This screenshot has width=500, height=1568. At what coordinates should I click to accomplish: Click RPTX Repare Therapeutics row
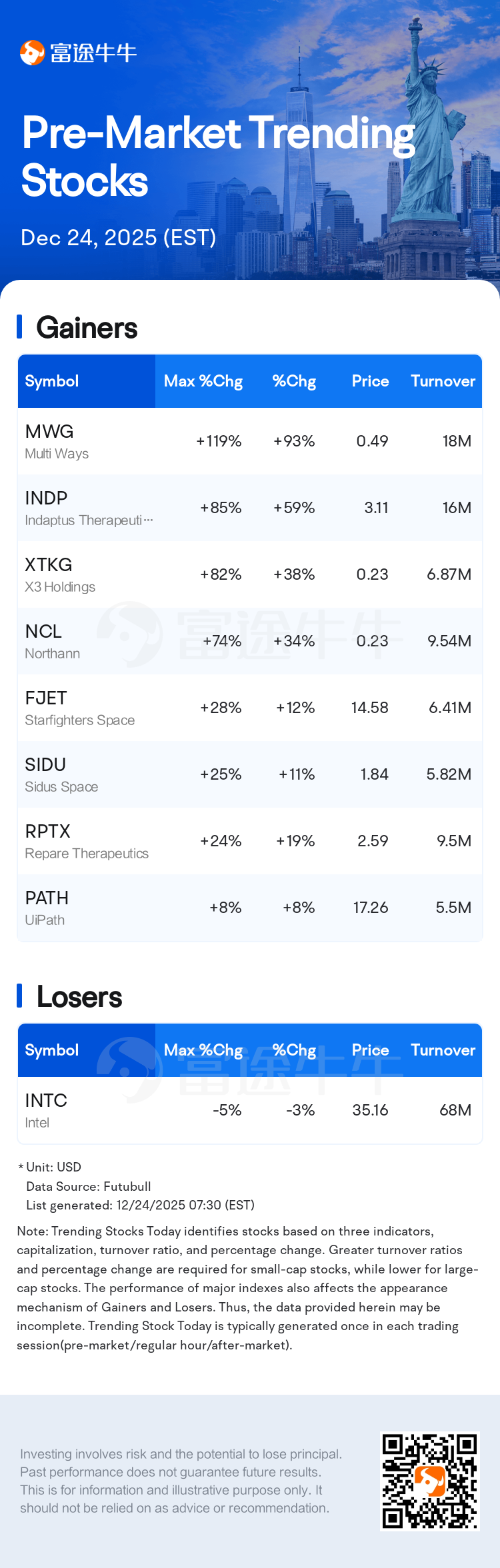pos(249,841)
